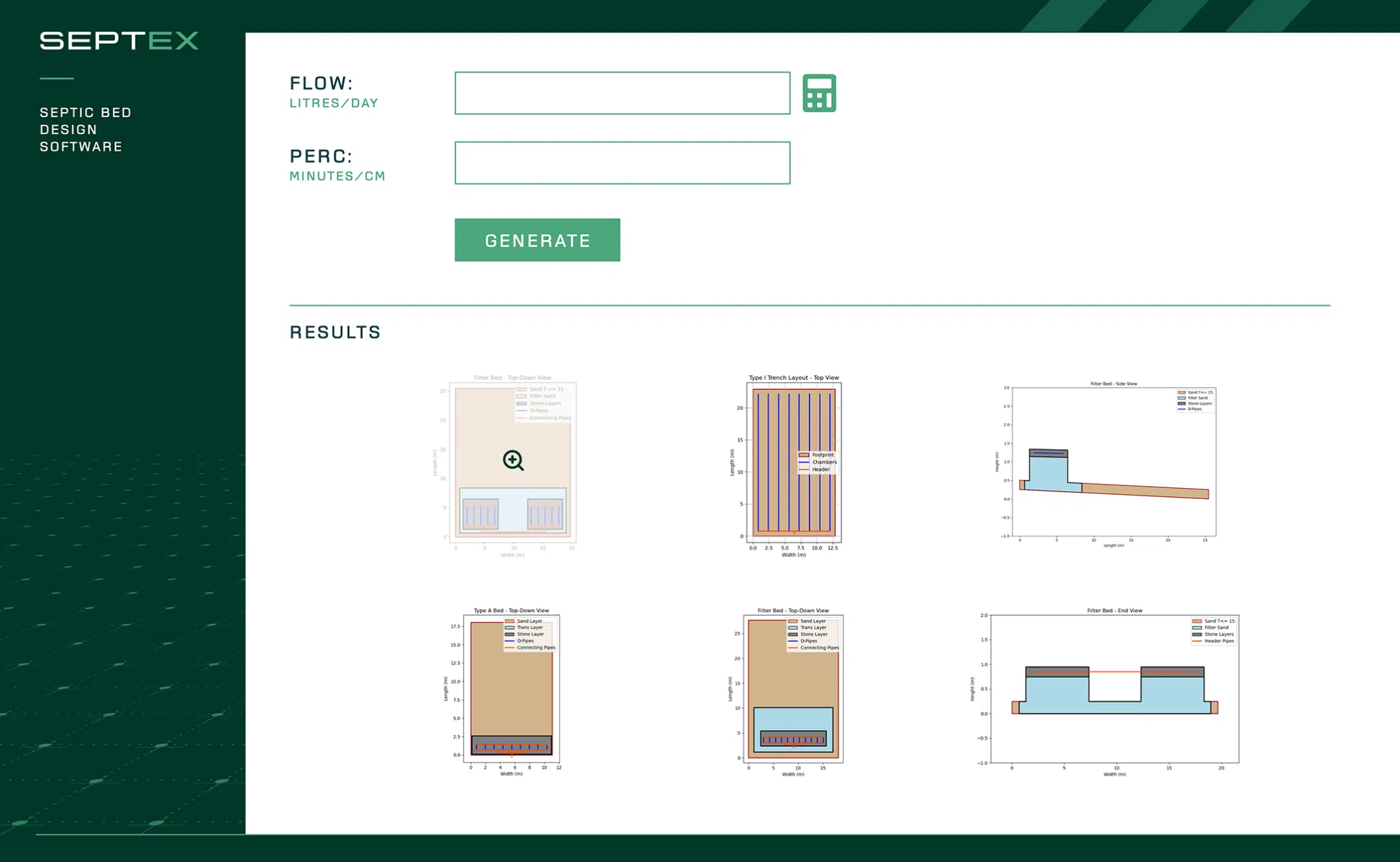Click the Stone Layers legend swatch in End View

pos(1197,635)
